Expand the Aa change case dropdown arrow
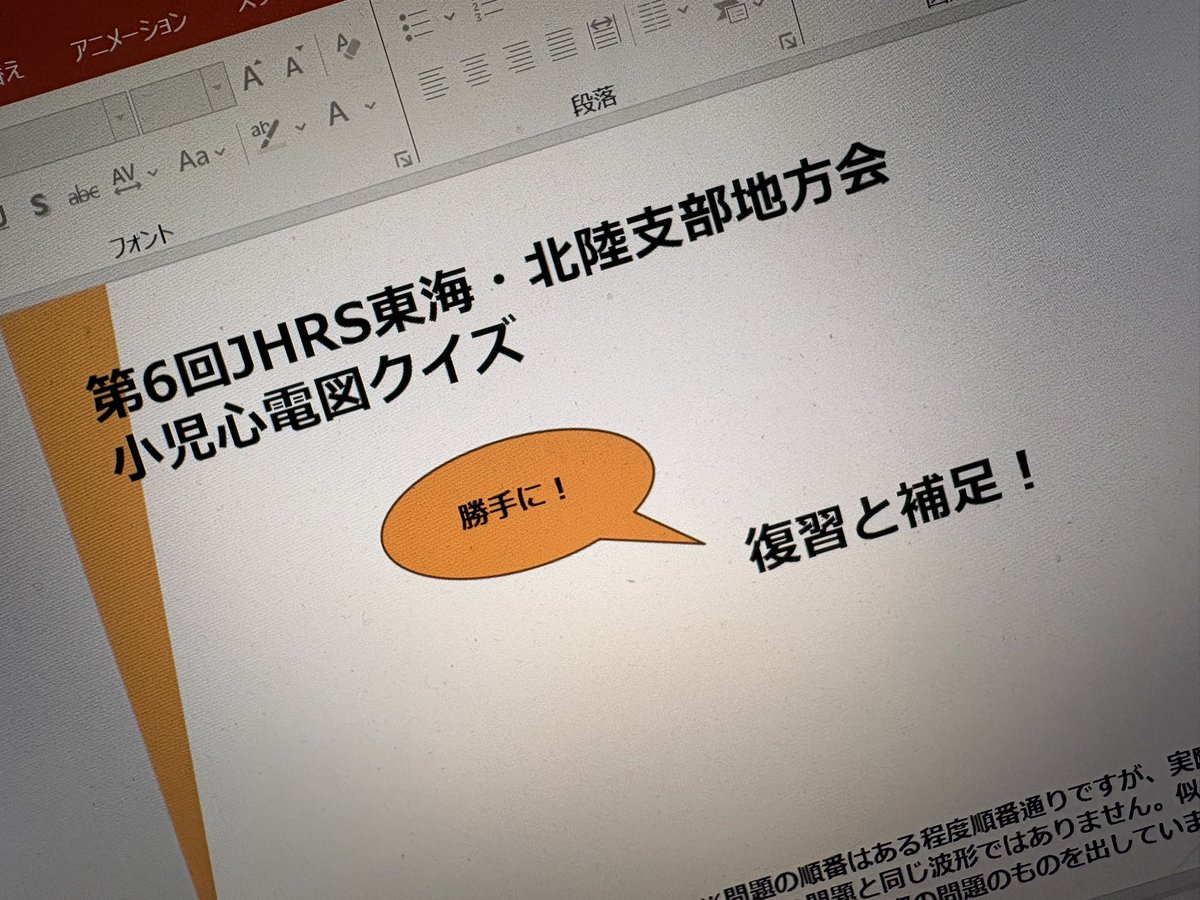The height and width of the screenshot is (900, 1200). [x=222, y=152]
